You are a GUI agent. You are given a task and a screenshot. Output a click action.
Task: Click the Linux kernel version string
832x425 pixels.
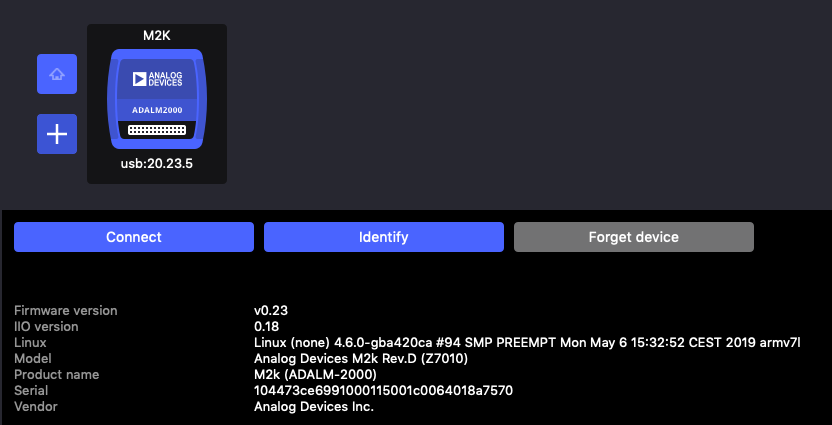click(x=527, y=343)
